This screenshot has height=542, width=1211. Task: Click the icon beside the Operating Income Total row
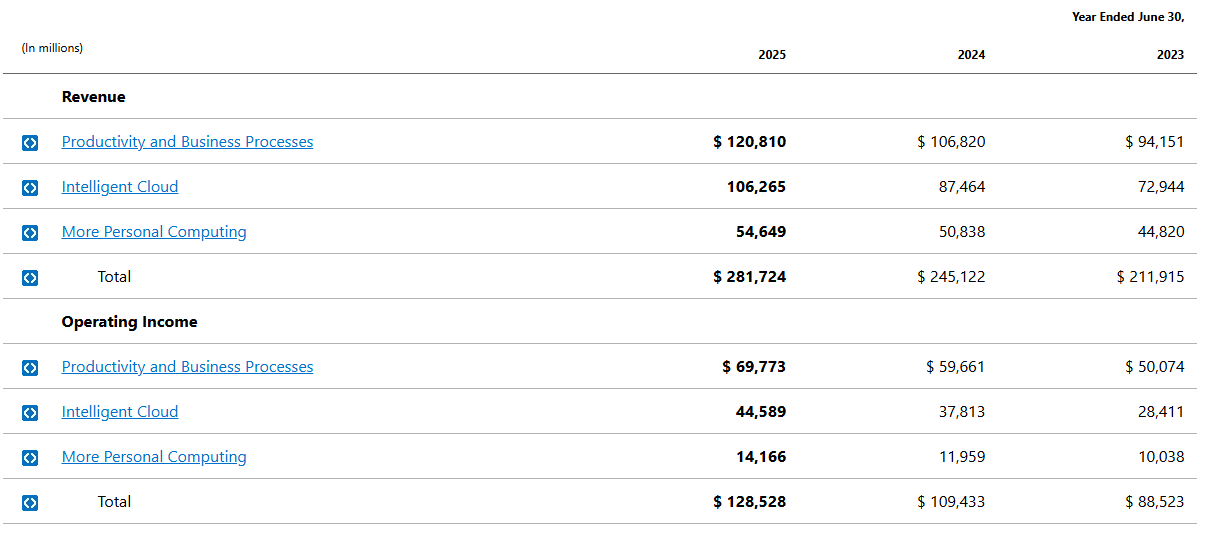(30, 503)
